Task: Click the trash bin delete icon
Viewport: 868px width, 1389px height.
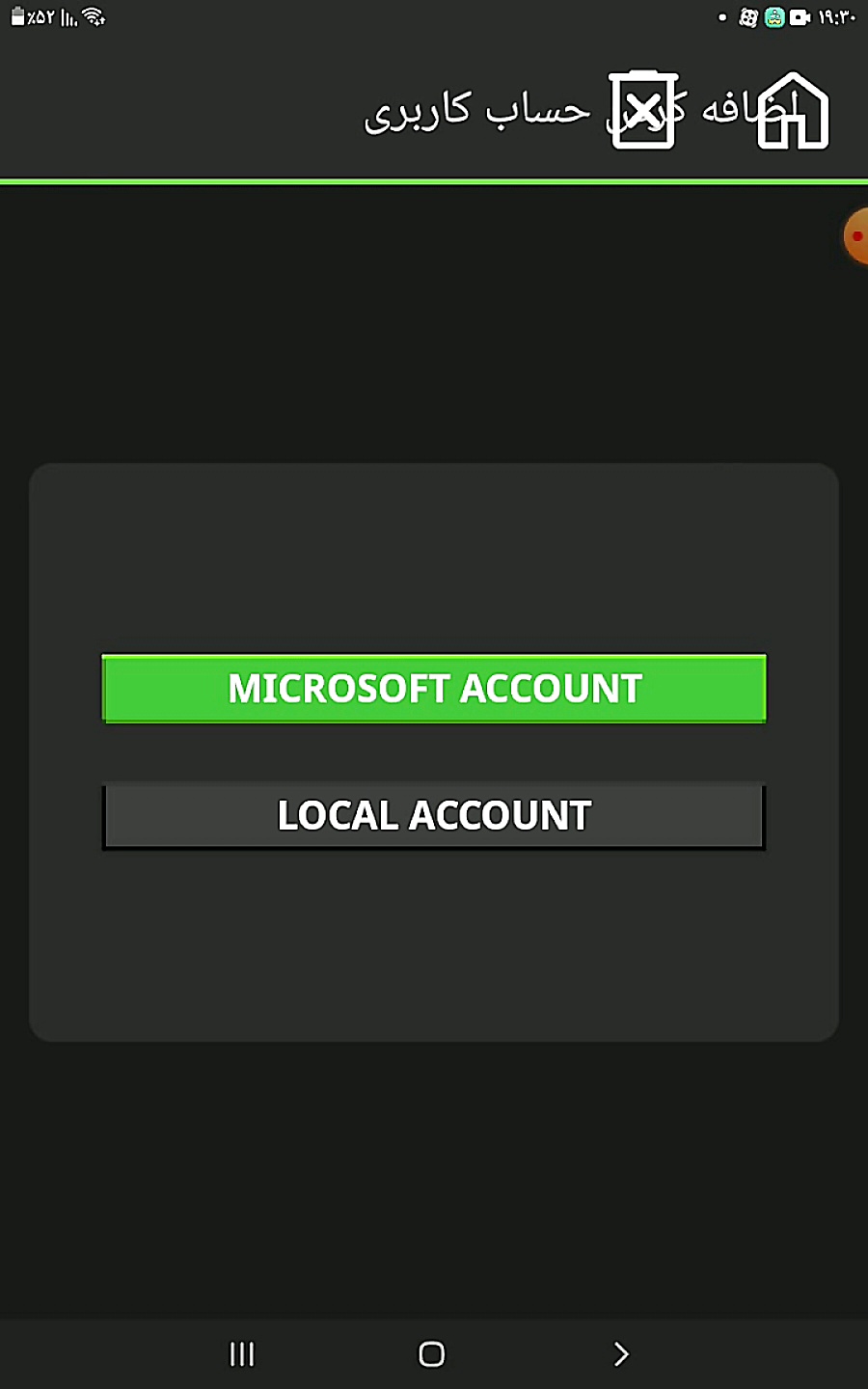Action: pos(643,110)
